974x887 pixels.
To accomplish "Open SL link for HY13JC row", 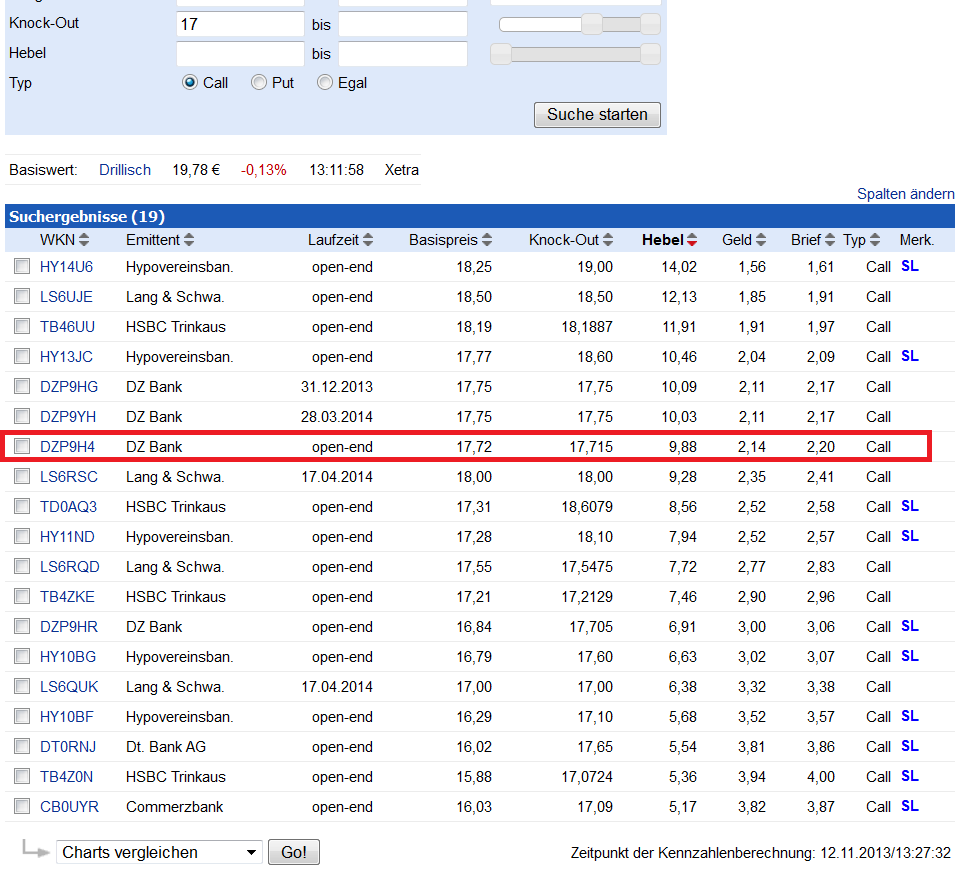I will [909, 356].
